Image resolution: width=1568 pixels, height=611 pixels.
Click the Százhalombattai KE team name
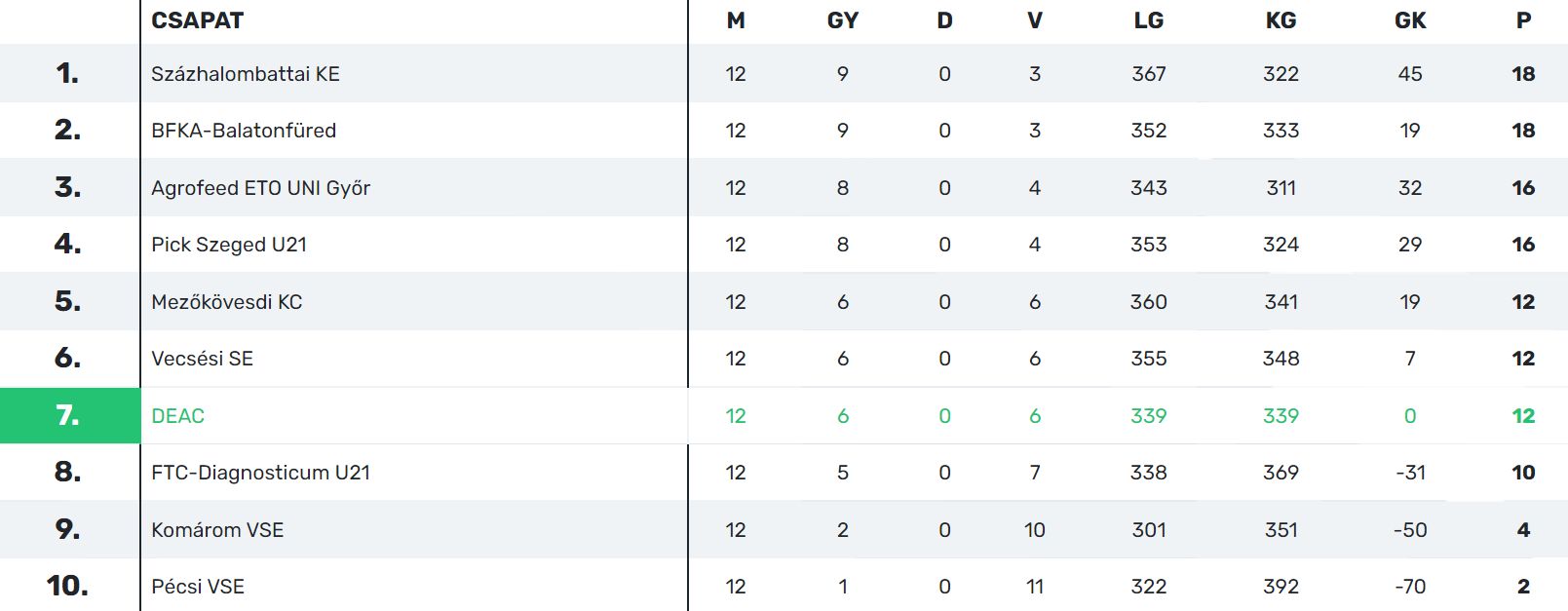point(245,74)
